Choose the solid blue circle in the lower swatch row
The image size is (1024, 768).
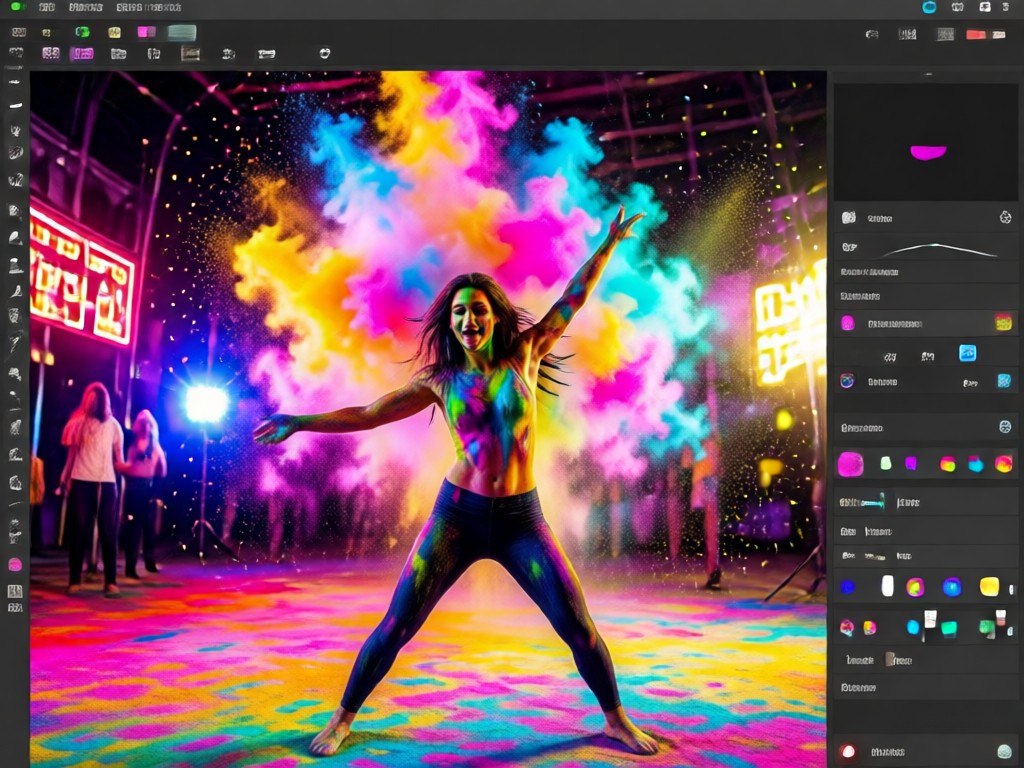pos(848,587)
